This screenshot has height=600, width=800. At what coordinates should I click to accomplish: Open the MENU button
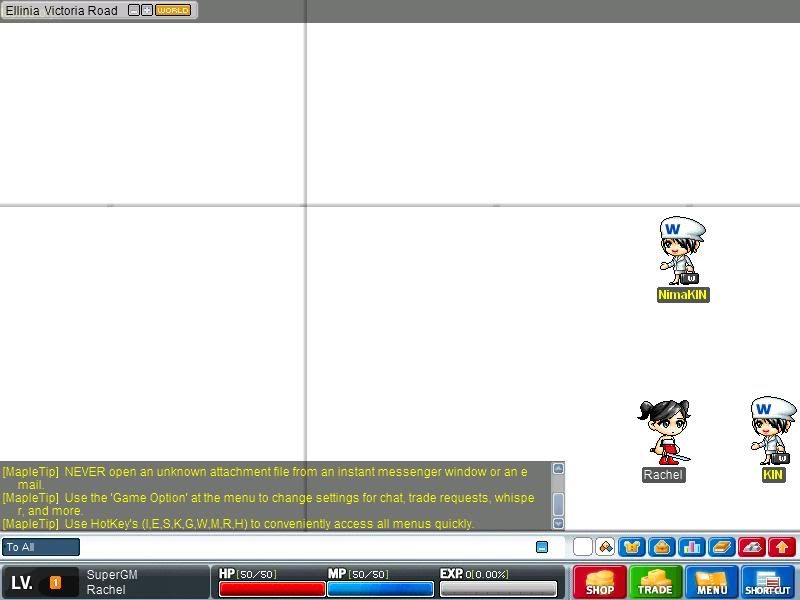711,582
